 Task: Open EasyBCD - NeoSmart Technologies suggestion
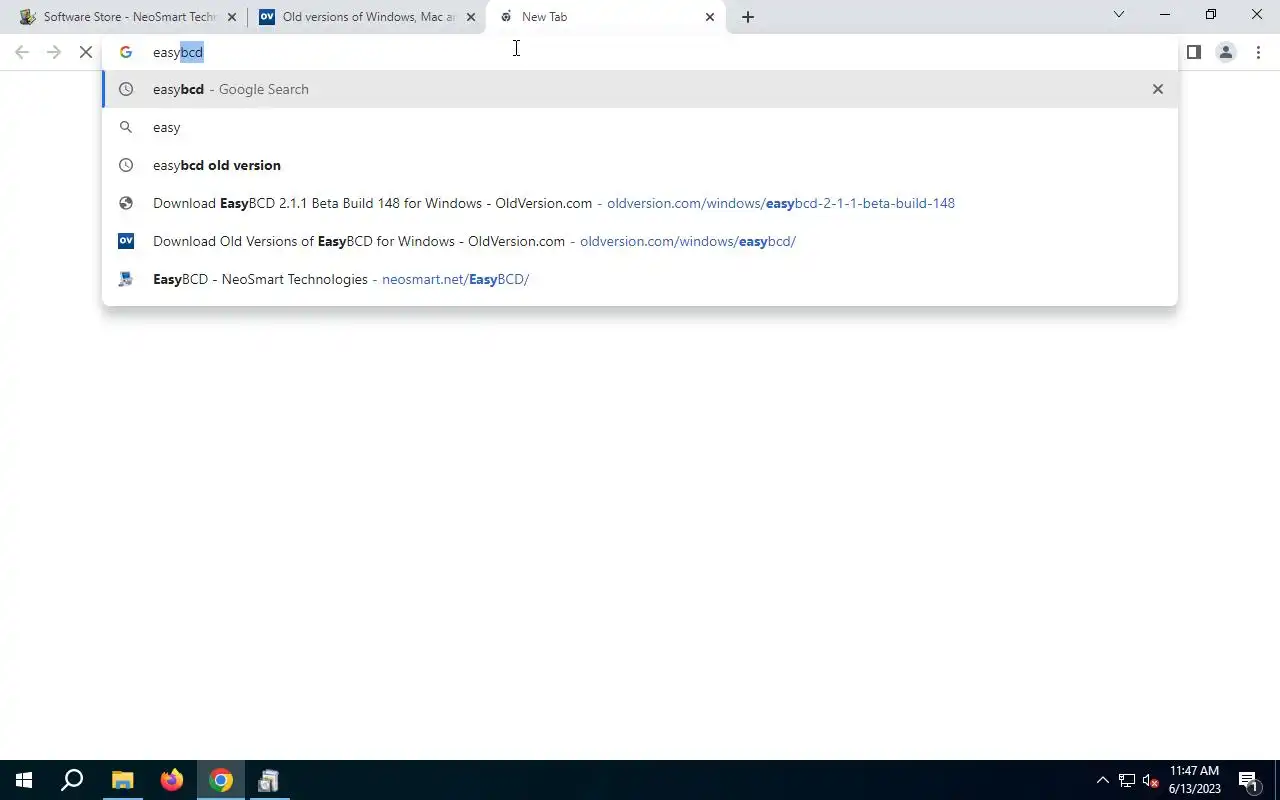click(x=640, y=279)
